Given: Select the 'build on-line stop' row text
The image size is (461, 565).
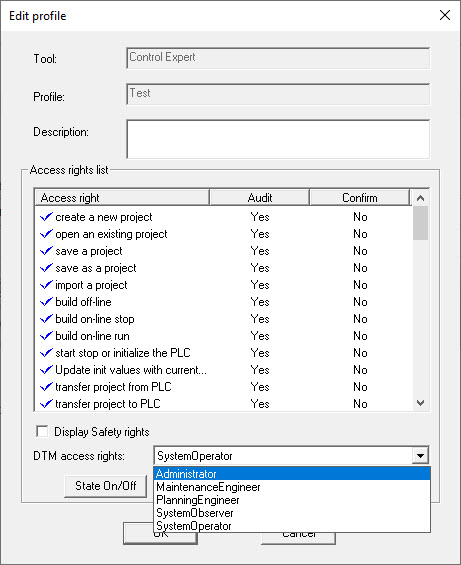Looking at the screenshot, I should click(x=95, y=319).
